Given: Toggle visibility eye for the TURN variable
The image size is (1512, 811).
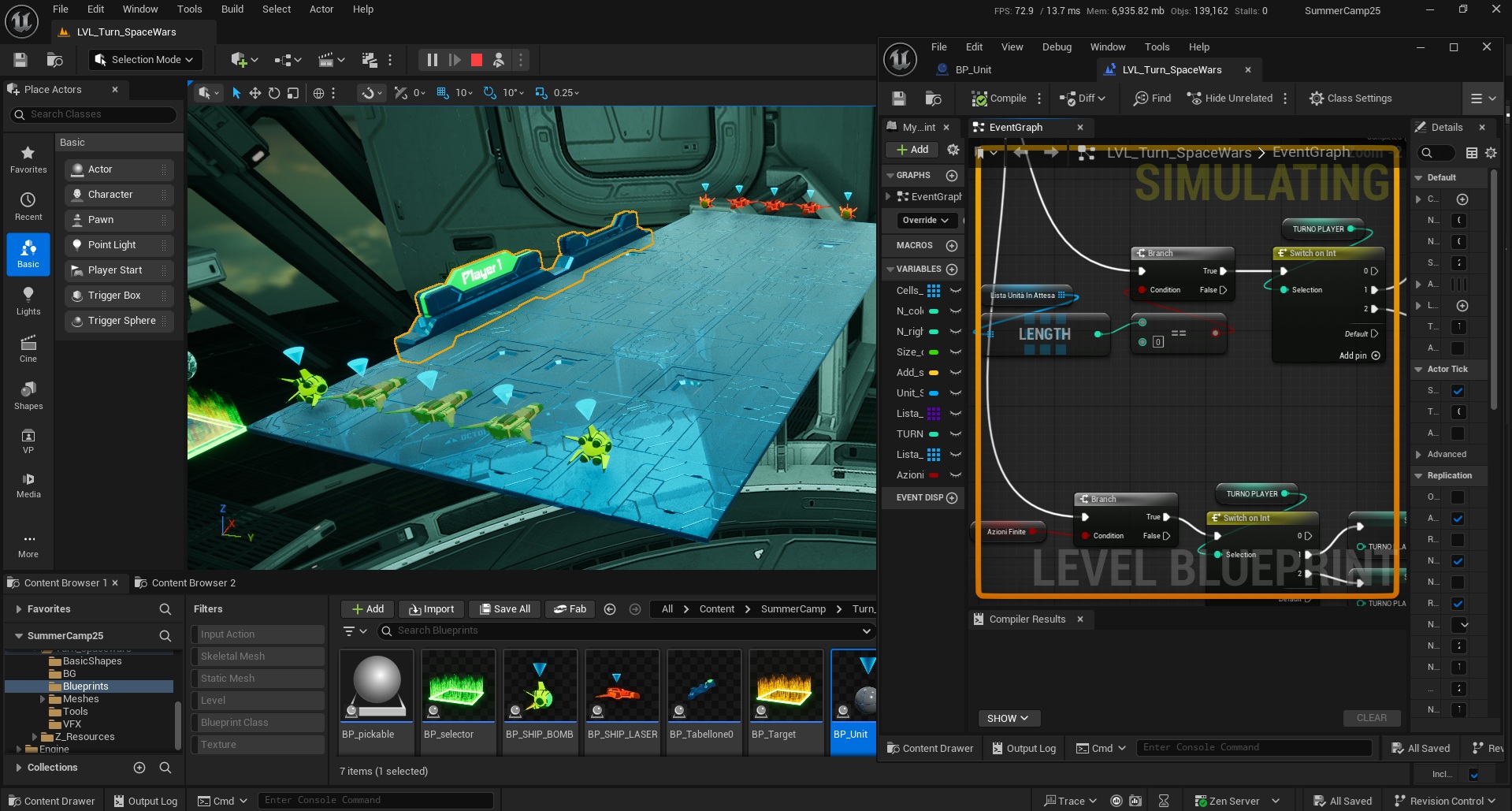Looking at the screenshot, I should [956, 434].
